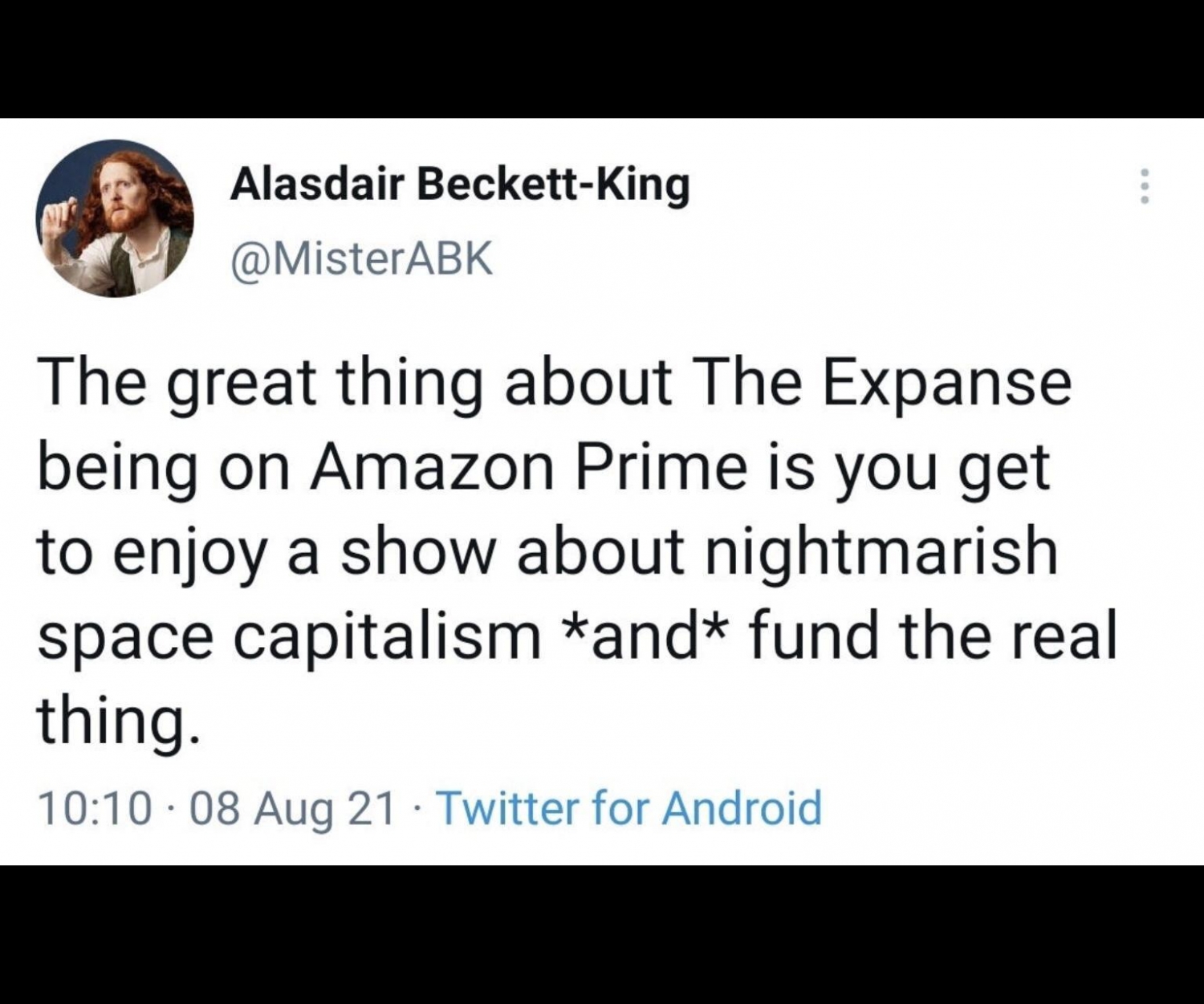Image resolution: width=1204 pixels, height=1004 pixels.
Task: Click the word "nightmarish" in the tweet
Action: pos(881,552)
